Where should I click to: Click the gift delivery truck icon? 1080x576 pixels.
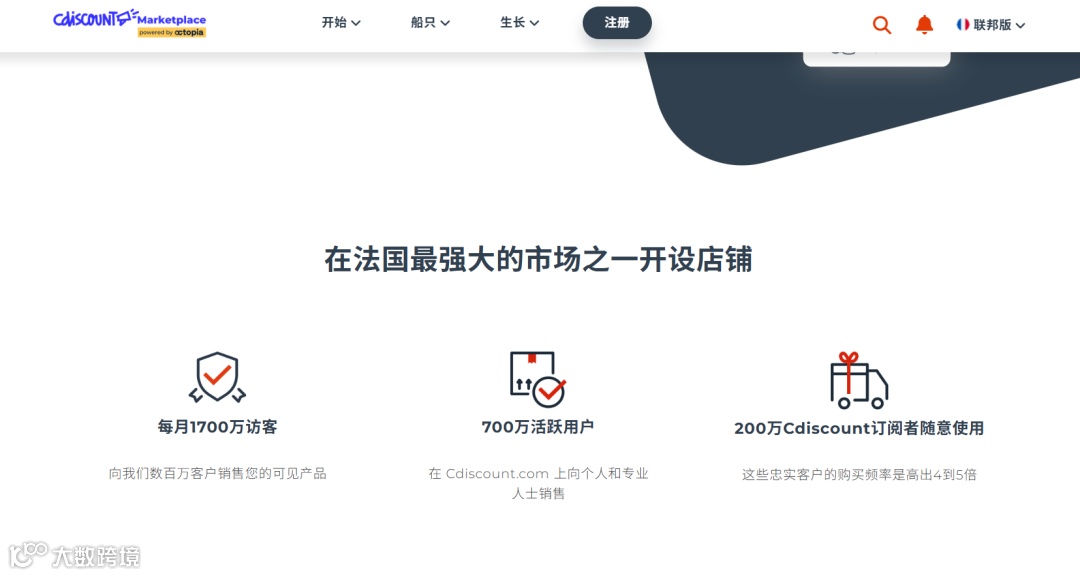[x=859, y=380]
